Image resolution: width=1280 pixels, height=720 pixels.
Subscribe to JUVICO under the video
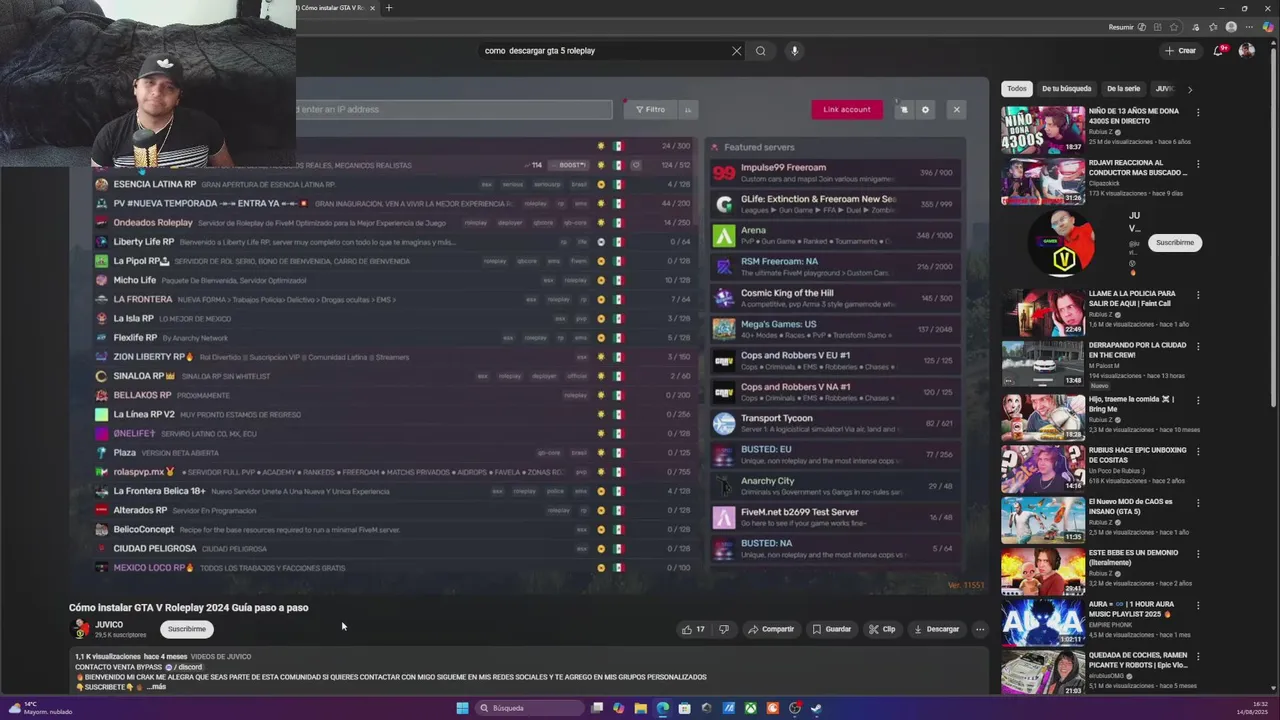pos(187,629)
